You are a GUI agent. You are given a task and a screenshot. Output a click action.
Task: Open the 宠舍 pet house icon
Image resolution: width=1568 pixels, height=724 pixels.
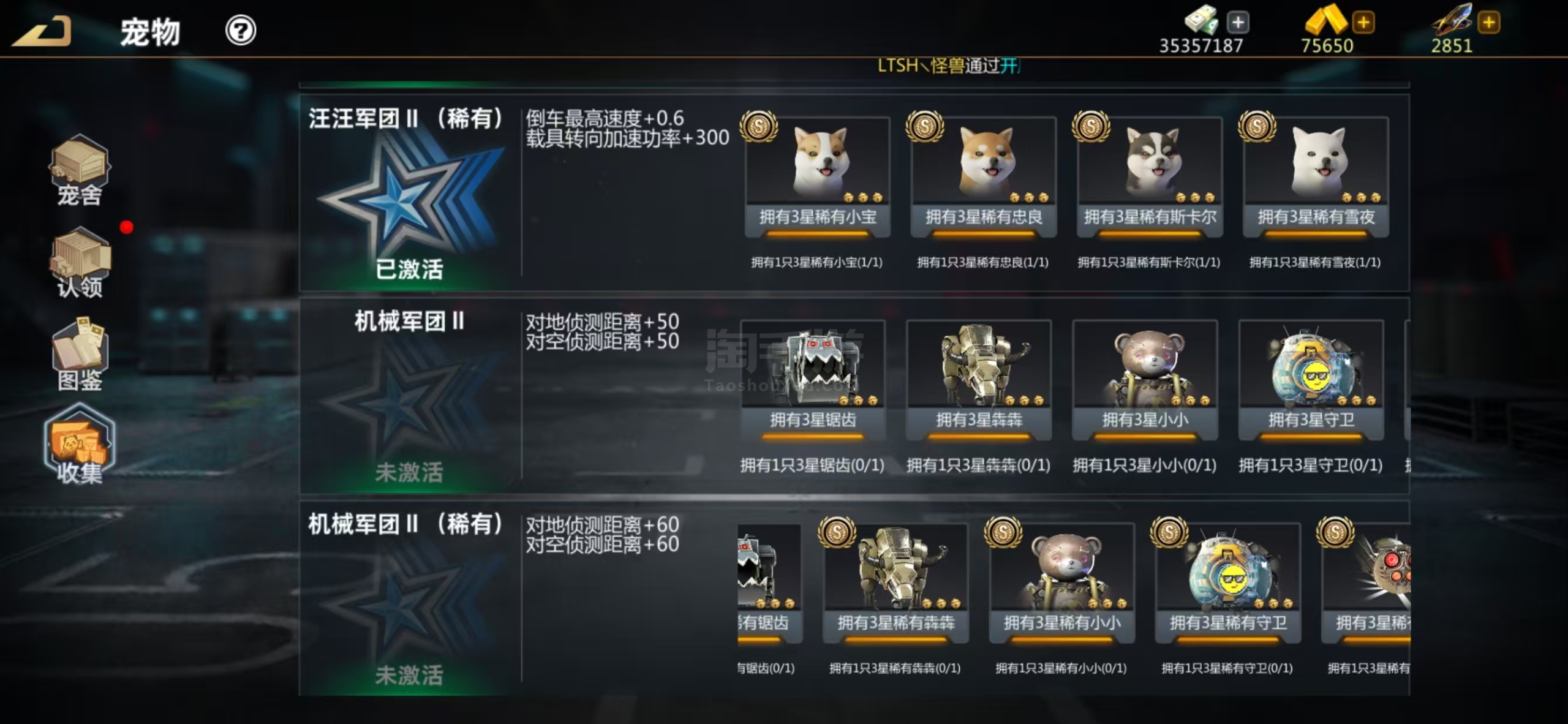[80, 171]
